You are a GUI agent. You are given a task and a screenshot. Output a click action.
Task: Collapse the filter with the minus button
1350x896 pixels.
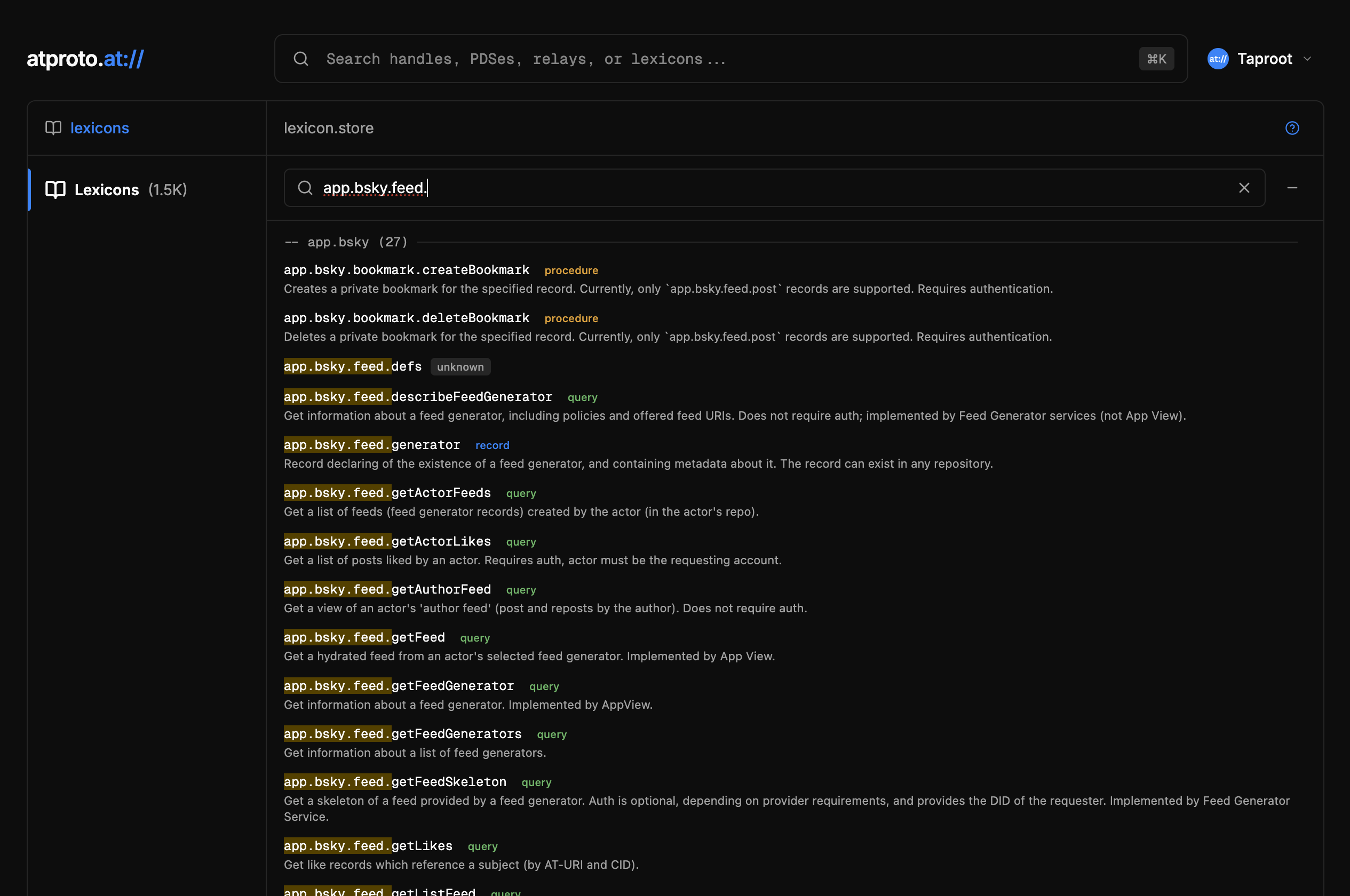1292,188
